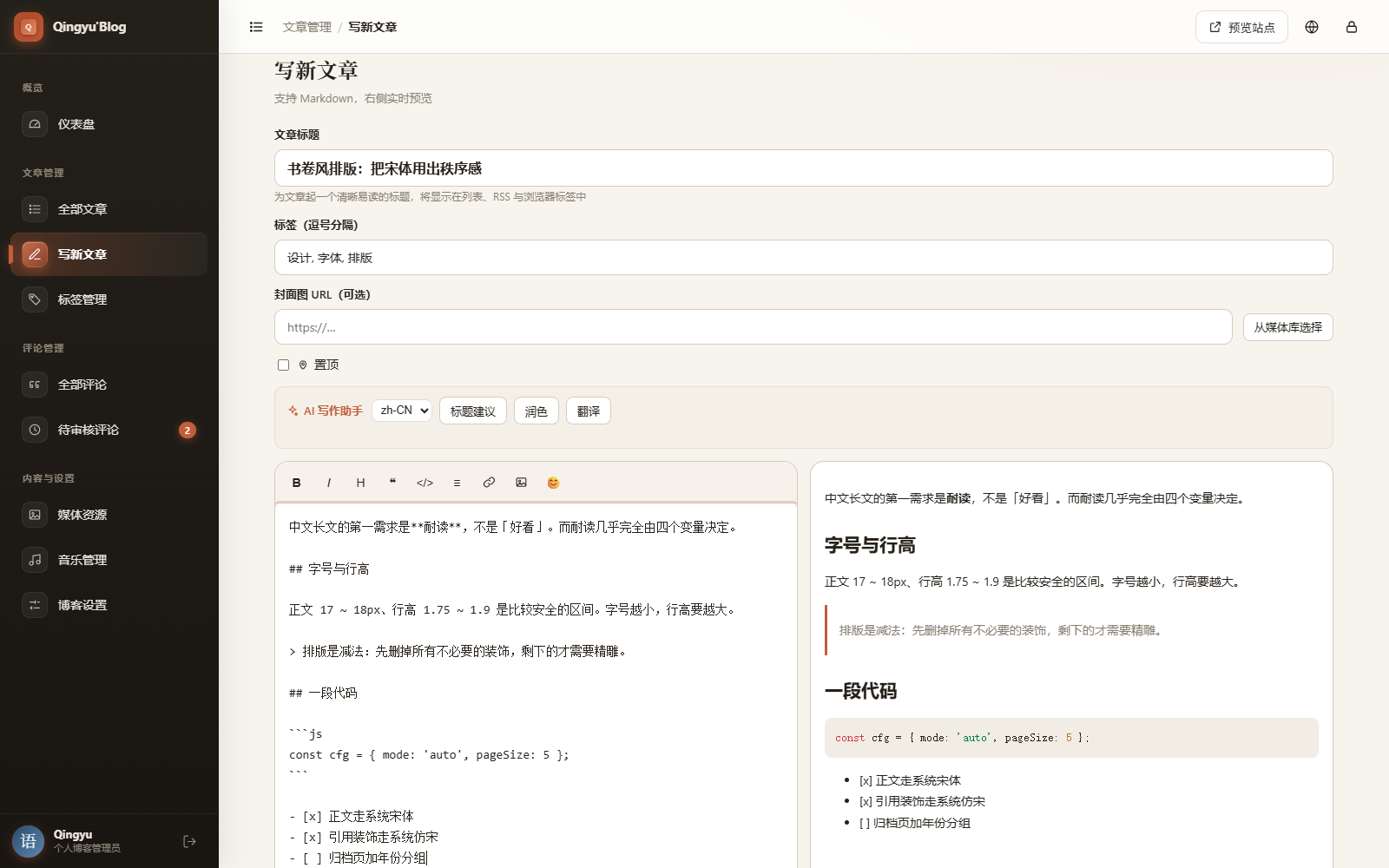Select 写新文章 in sidebar
The image size is (1389, 868).
(x=109, y=254)
